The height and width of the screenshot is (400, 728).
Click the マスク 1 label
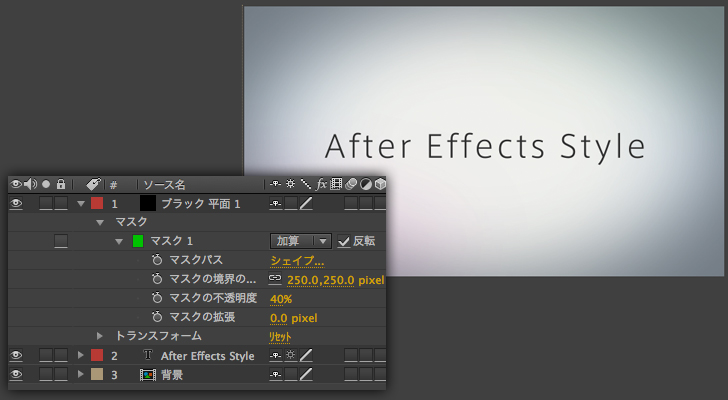coord(171,241)
